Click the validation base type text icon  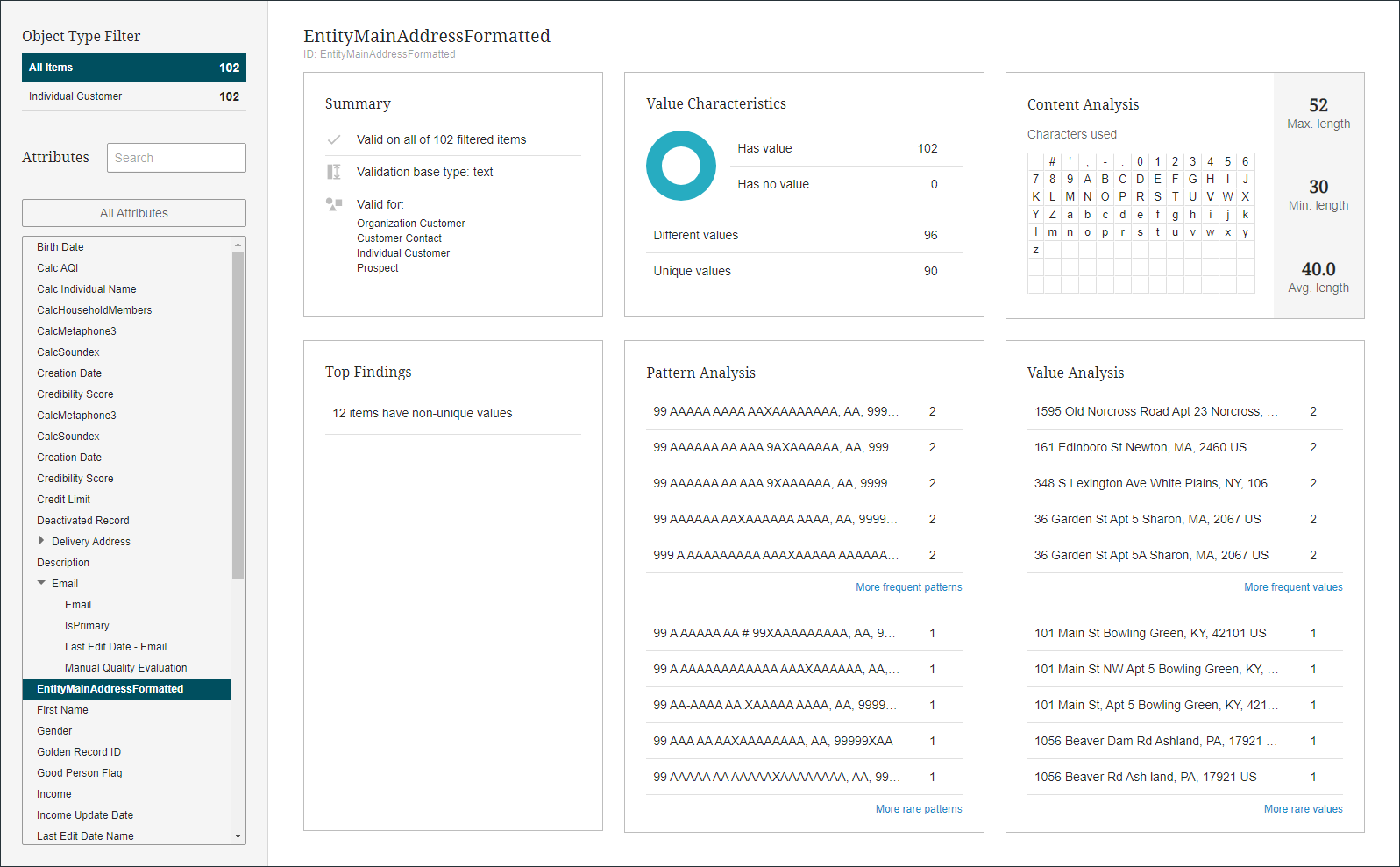coord(334,172)
